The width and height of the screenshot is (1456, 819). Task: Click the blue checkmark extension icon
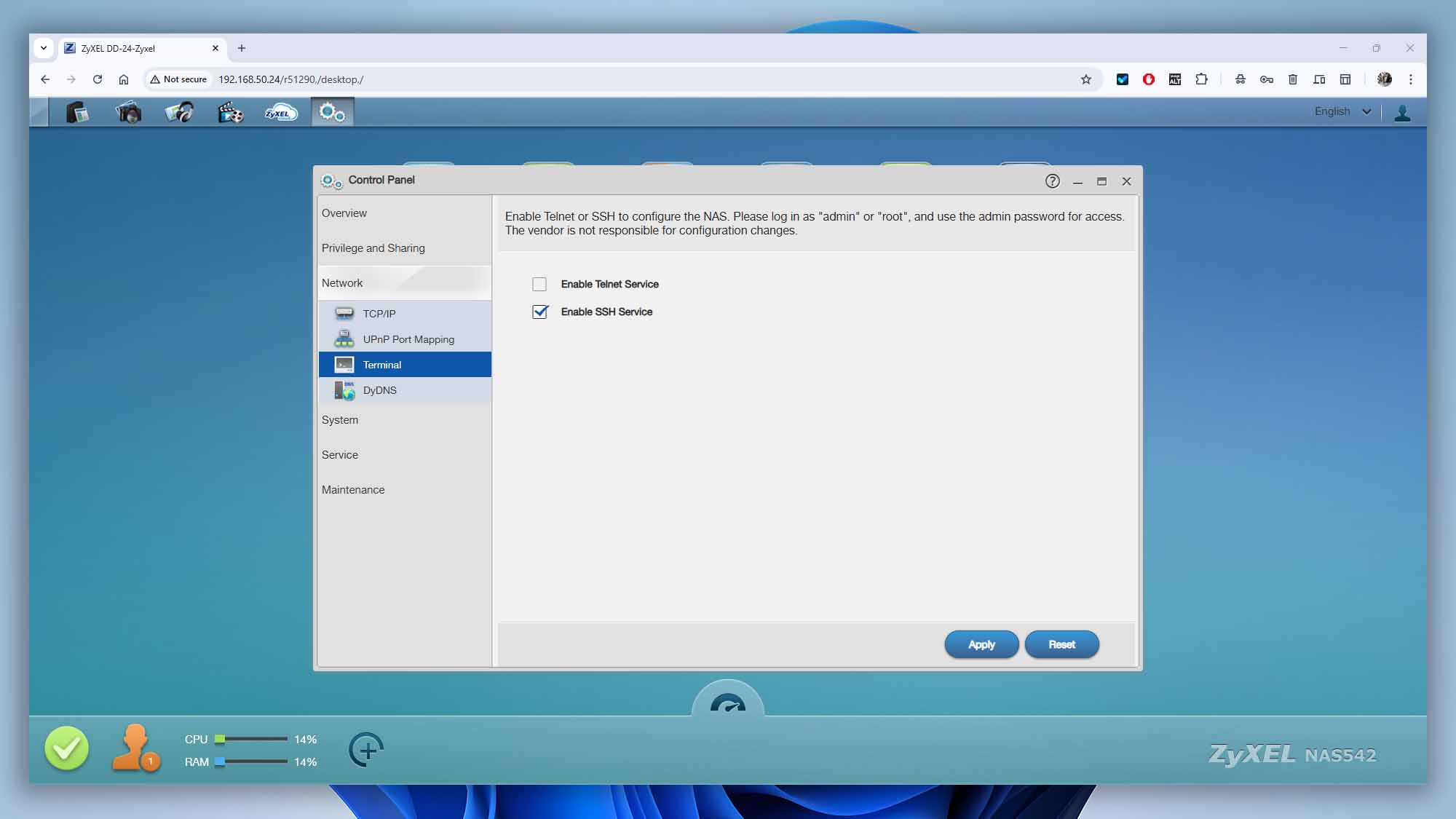[x=1122, y=79]
